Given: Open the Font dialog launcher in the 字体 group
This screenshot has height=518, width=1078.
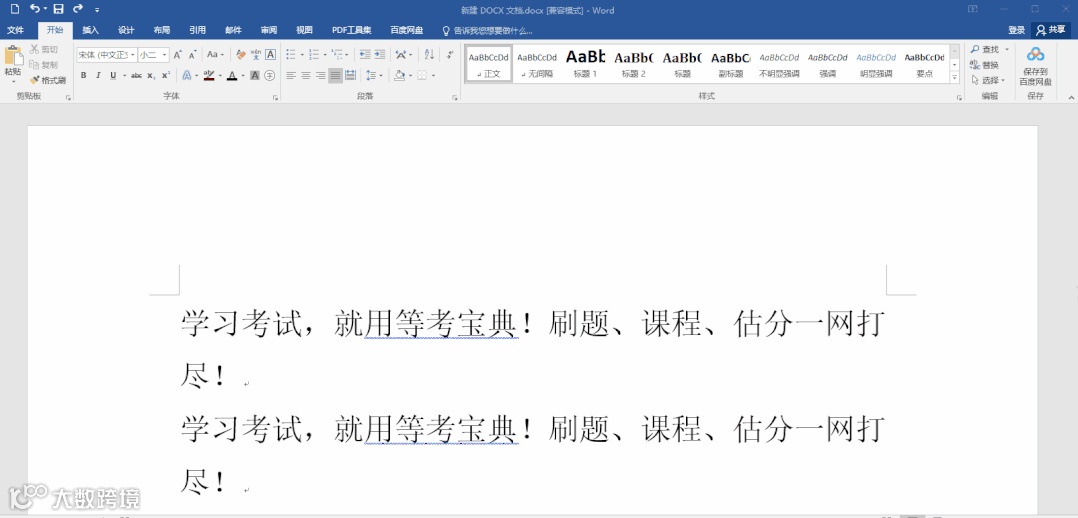Looking at the screenshot, I should [275, 98].
